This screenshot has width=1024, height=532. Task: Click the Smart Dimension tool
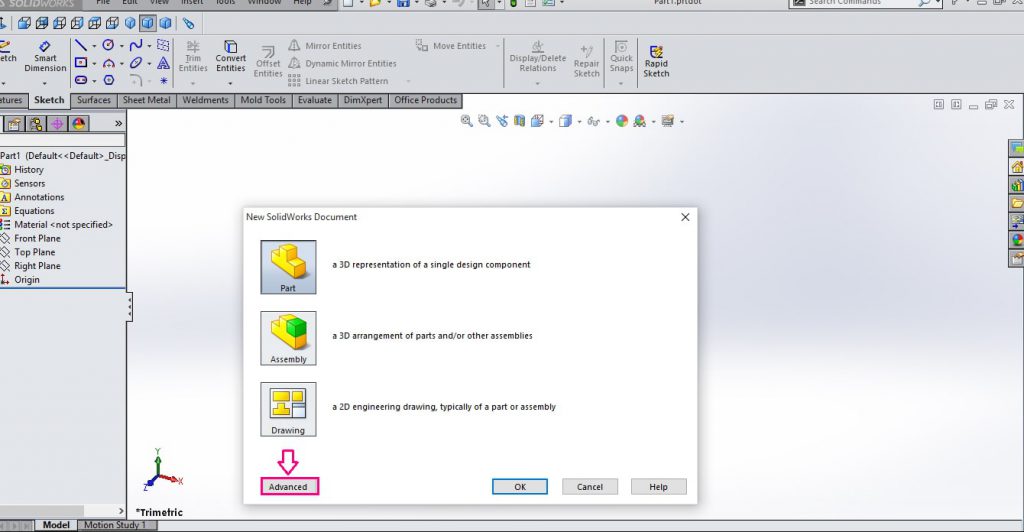[x=45, y=57]
